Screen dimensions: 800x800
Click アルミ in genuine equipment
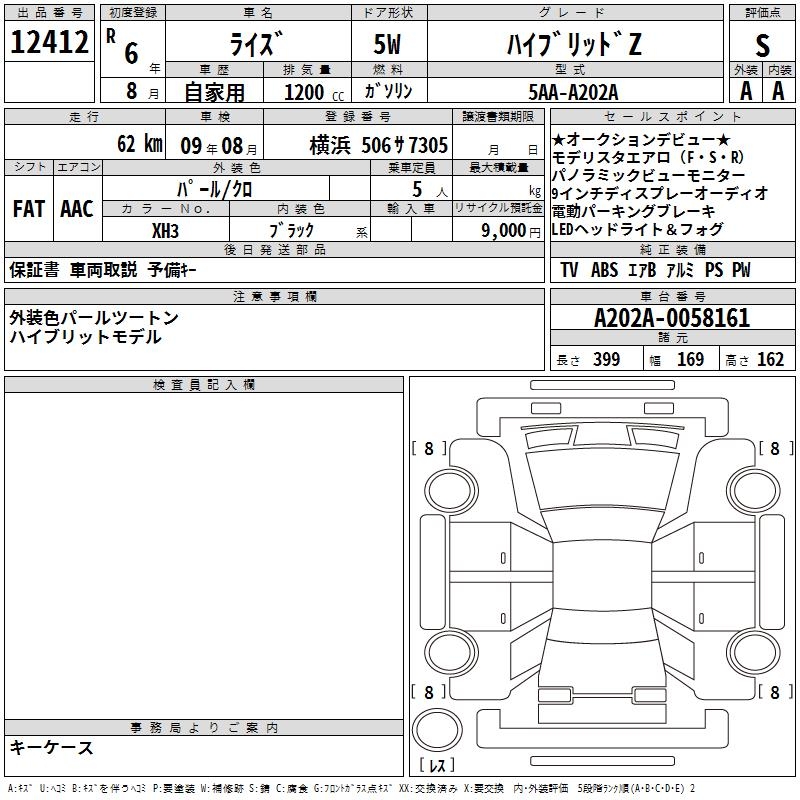(680, 269)
